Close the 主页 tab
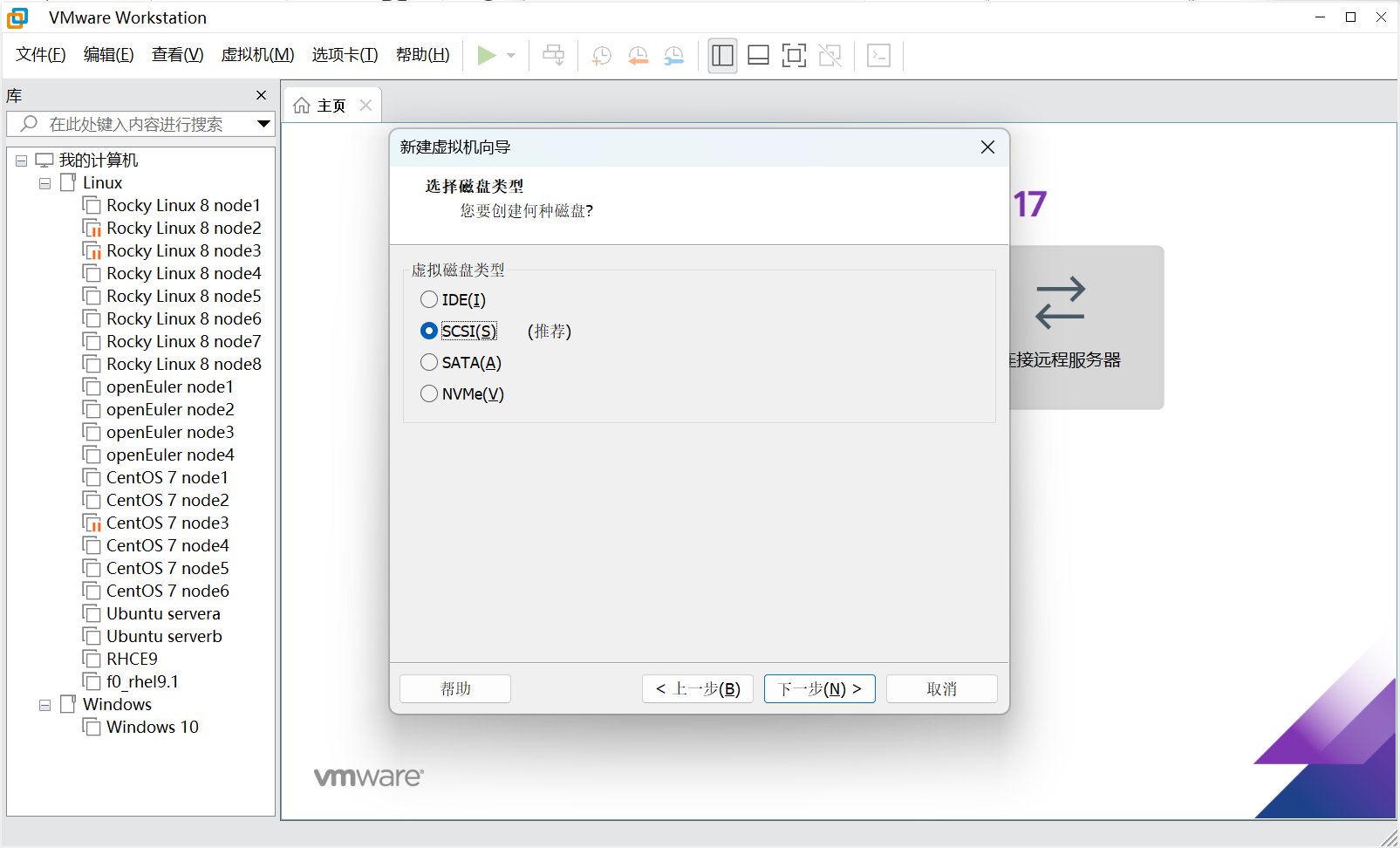 tap(365, 106)
